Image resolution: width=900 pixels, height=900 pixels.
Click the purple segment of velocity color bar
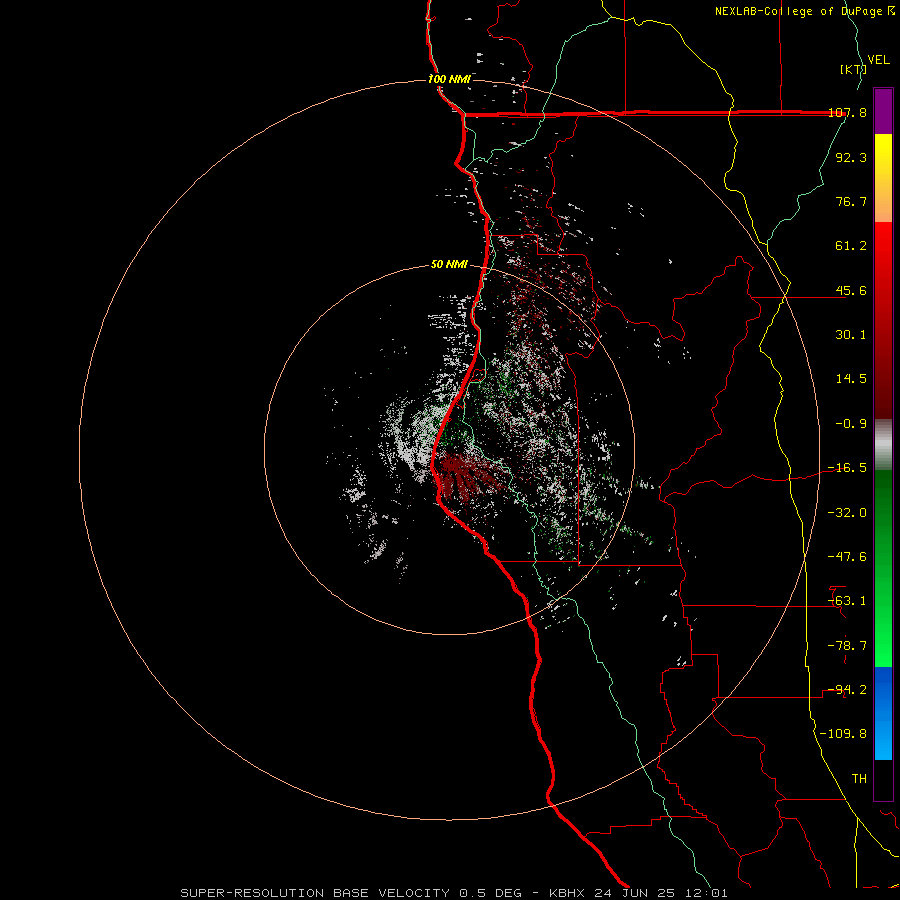[883, 111]
